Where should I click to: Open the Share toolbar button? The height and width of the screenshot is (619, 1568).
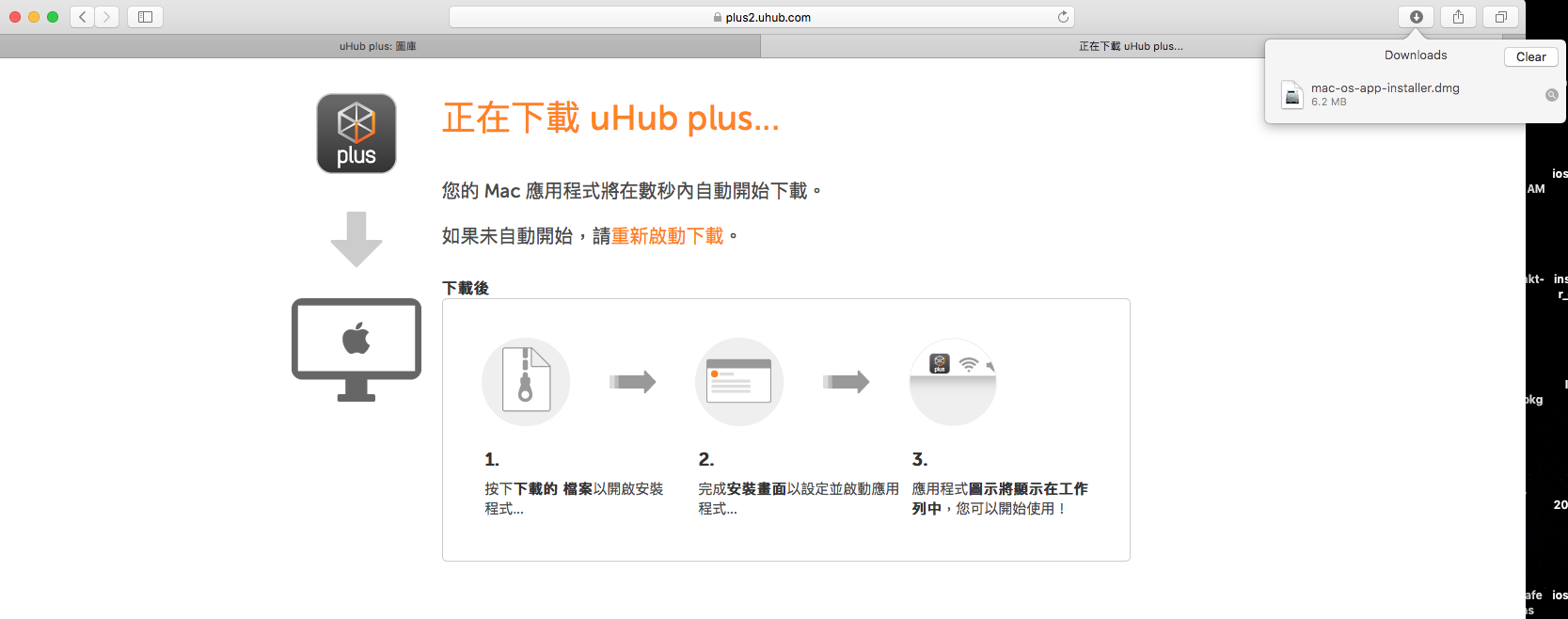pos(1458,17)
